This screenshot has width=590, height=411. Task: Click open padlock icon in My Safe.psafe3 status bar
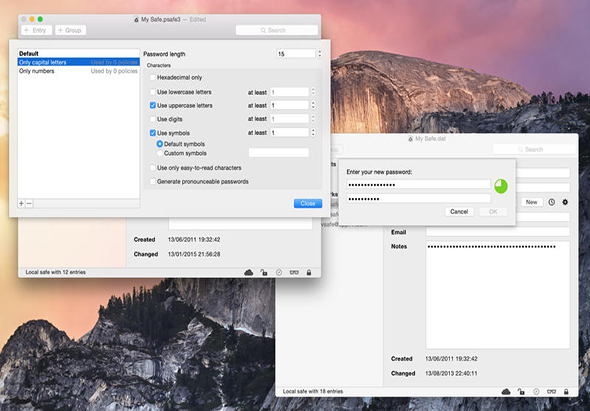click(264, 272)
